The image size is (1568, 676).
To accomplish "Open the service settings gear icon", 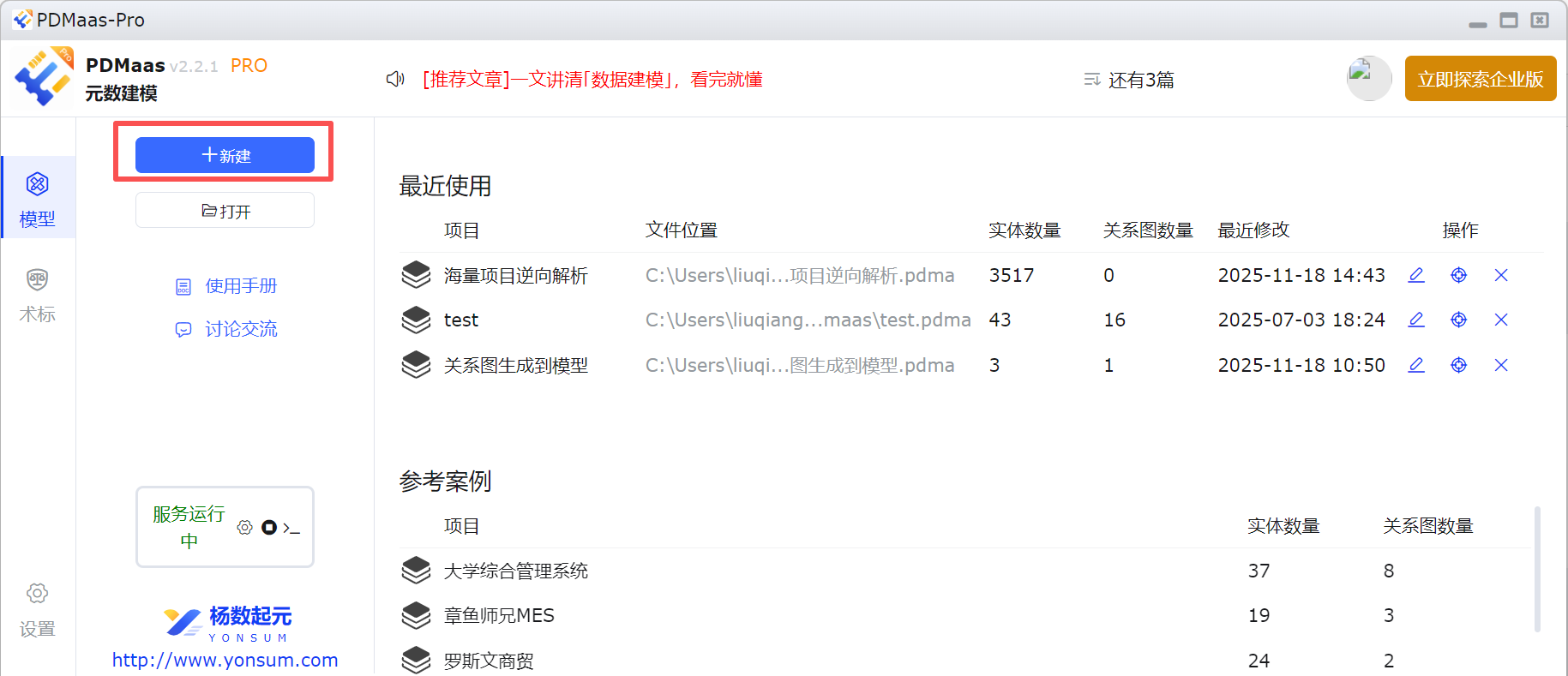I will tap(244, 528).
